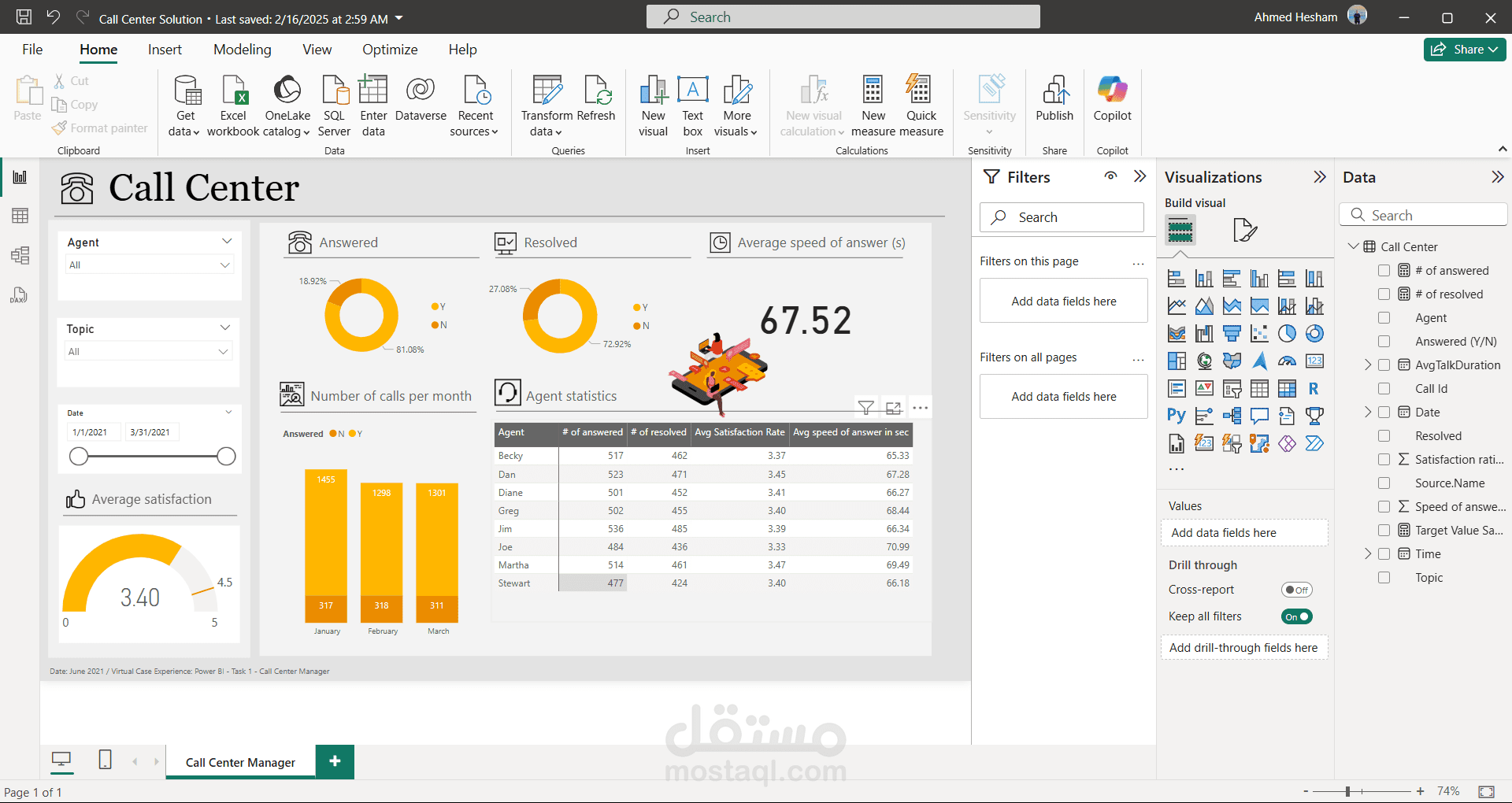The width and height of the screenshot is (1512, 803).
Task: Expand the AvgTalkDuration field
Action: click(x=1368, y=365)
